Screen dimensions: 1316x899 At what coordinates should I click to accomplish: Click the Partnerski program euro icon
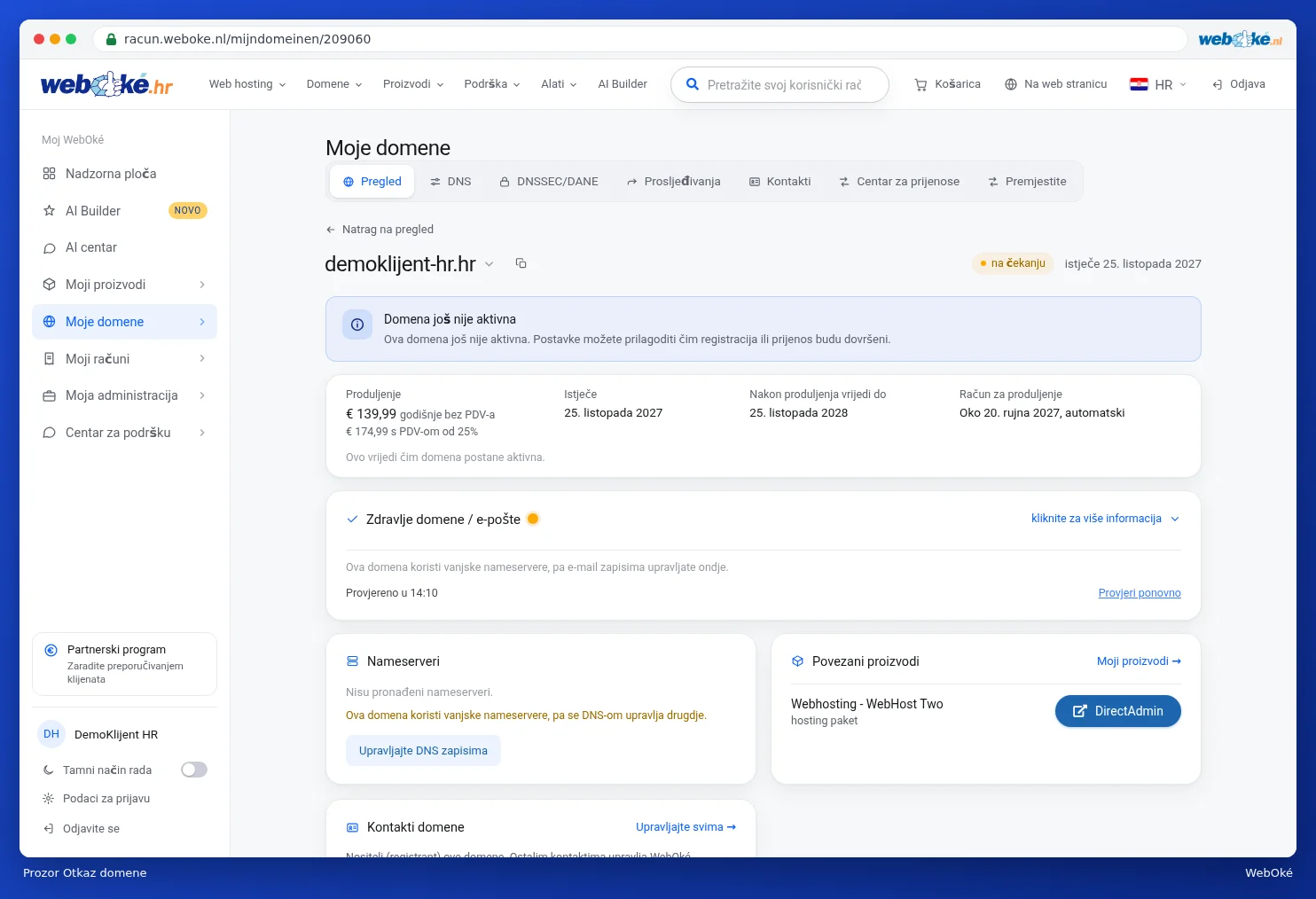click(51, 650)
